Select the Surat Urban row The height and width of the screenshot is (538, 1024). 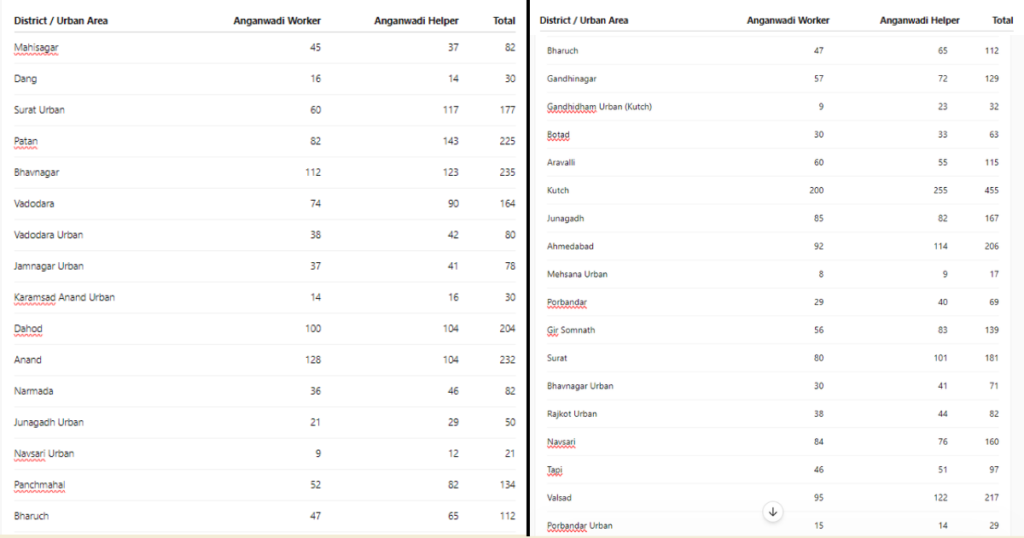pyautogui.click(x=264, y=110)
